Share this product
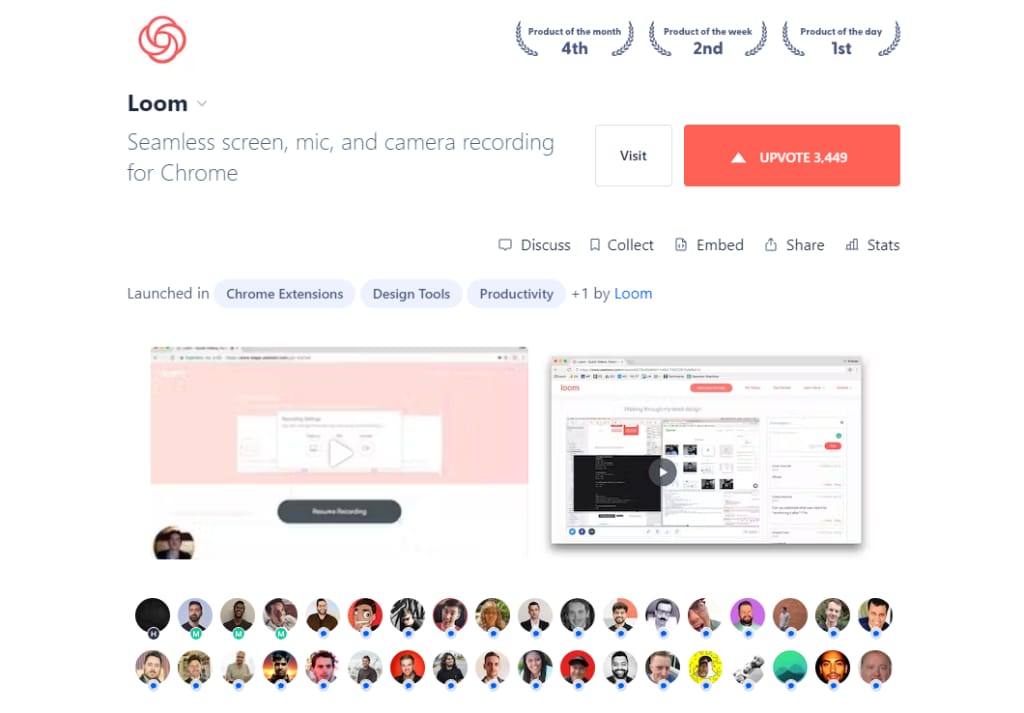Viewport: 1024px width, 713px height. (x=794, y=245)
